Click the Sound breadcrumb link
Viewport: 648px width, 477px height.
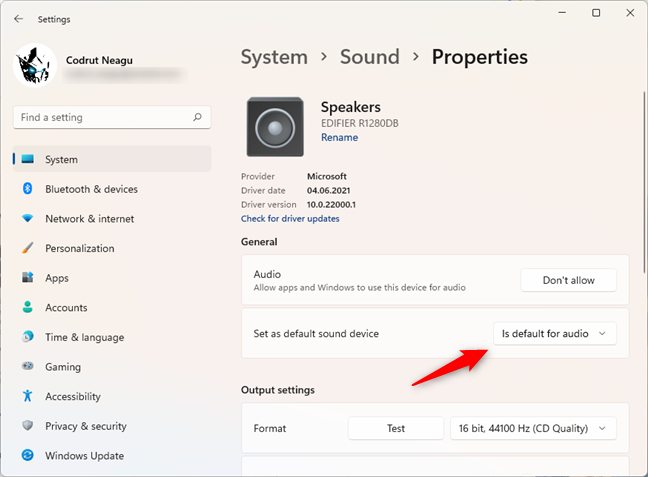coord(369,57)
